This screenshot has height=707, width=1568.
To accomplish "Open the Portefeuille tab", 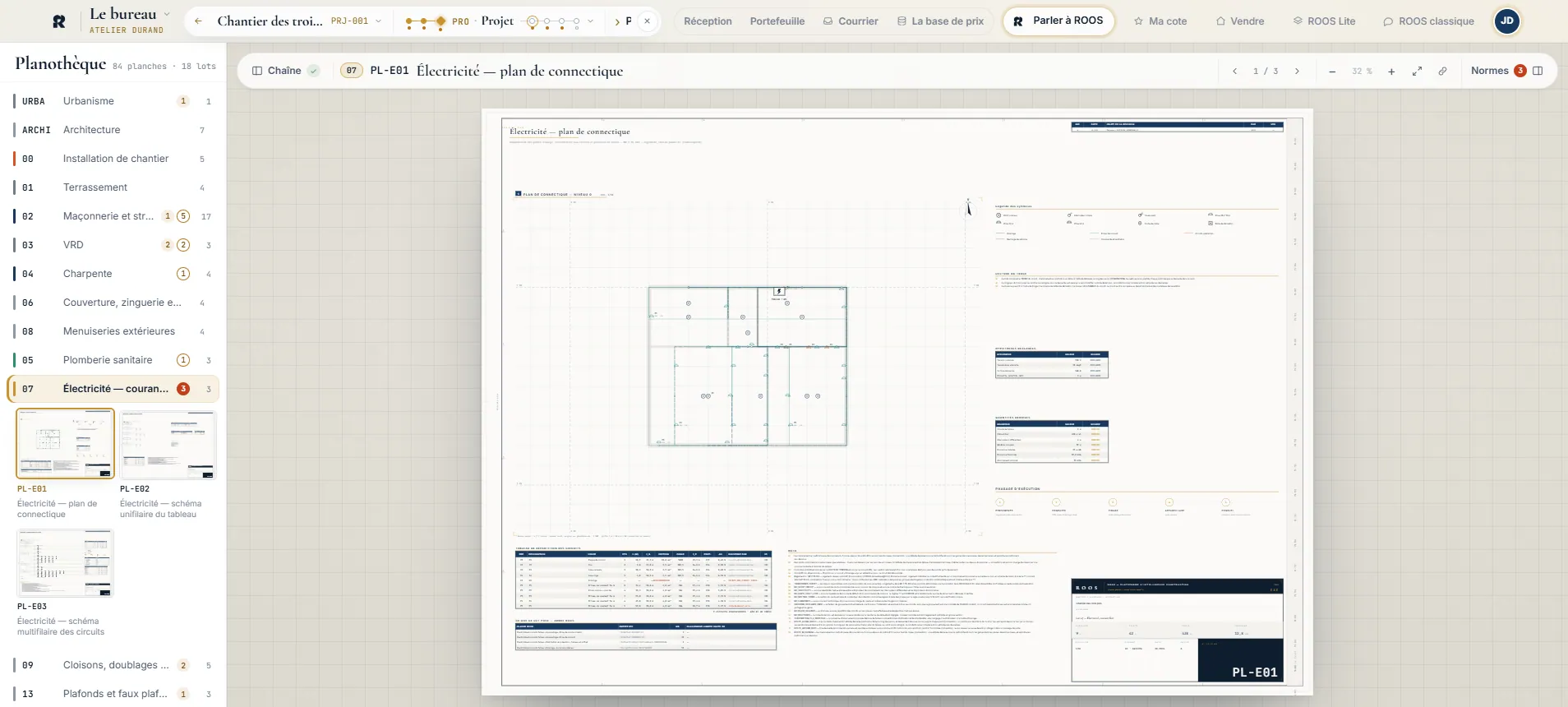I will point(777,21).
